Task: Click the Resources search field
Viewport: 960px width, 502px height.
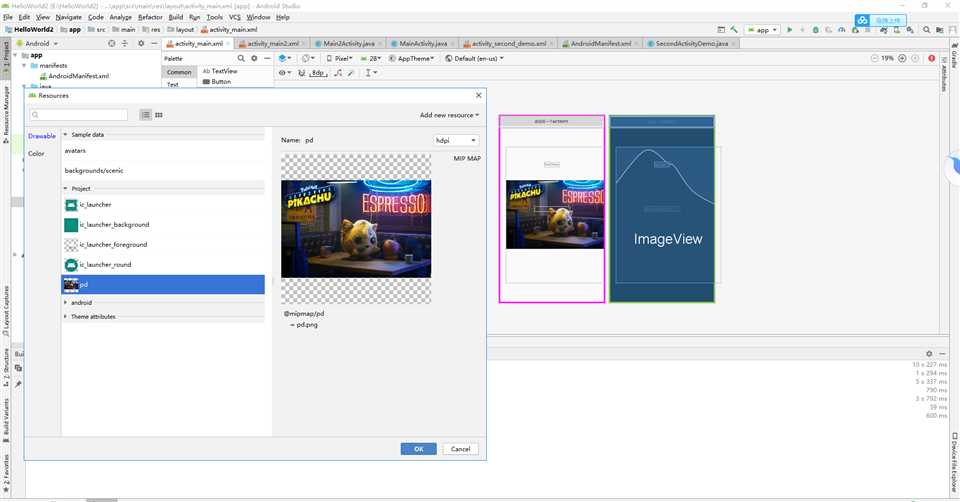Action: [x=78, y=114]
